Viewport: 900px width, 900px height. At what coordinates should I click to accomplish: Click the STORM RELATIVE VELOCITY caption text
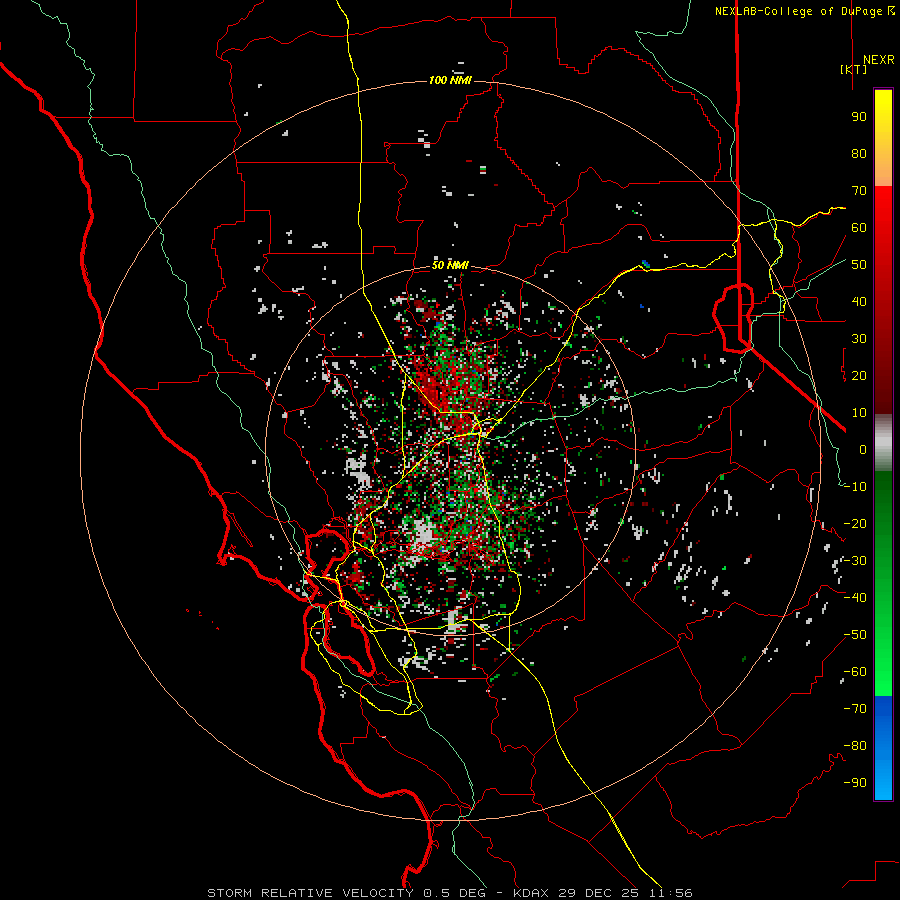click(x=310, y=893)
